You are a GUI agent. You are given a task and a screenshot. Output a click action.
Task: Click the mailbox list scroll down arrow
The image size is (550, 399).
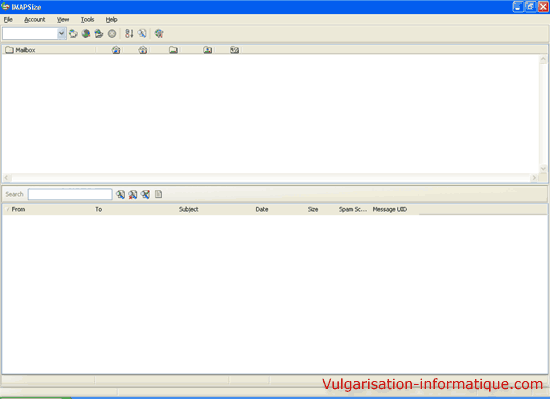pyautogui.click(x=543, y=169)
